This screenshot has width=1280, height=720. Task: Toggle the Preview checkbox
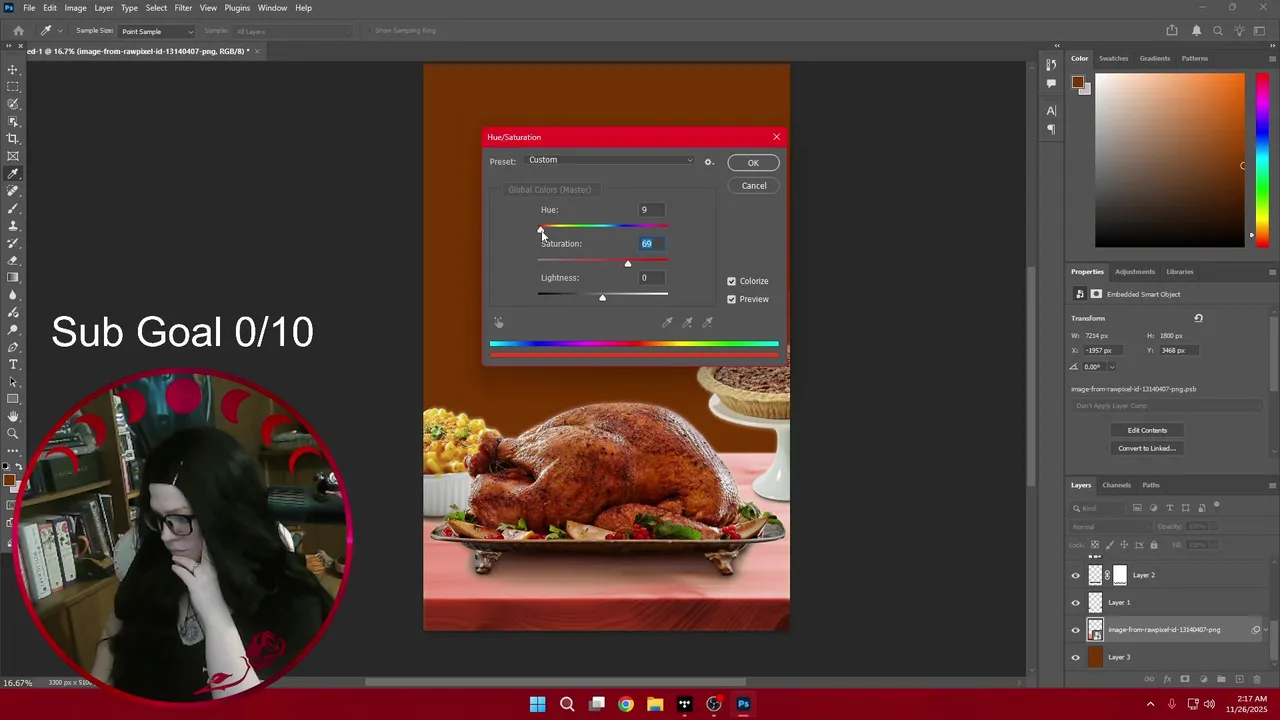pyautogui.click(x=731, y=300)
